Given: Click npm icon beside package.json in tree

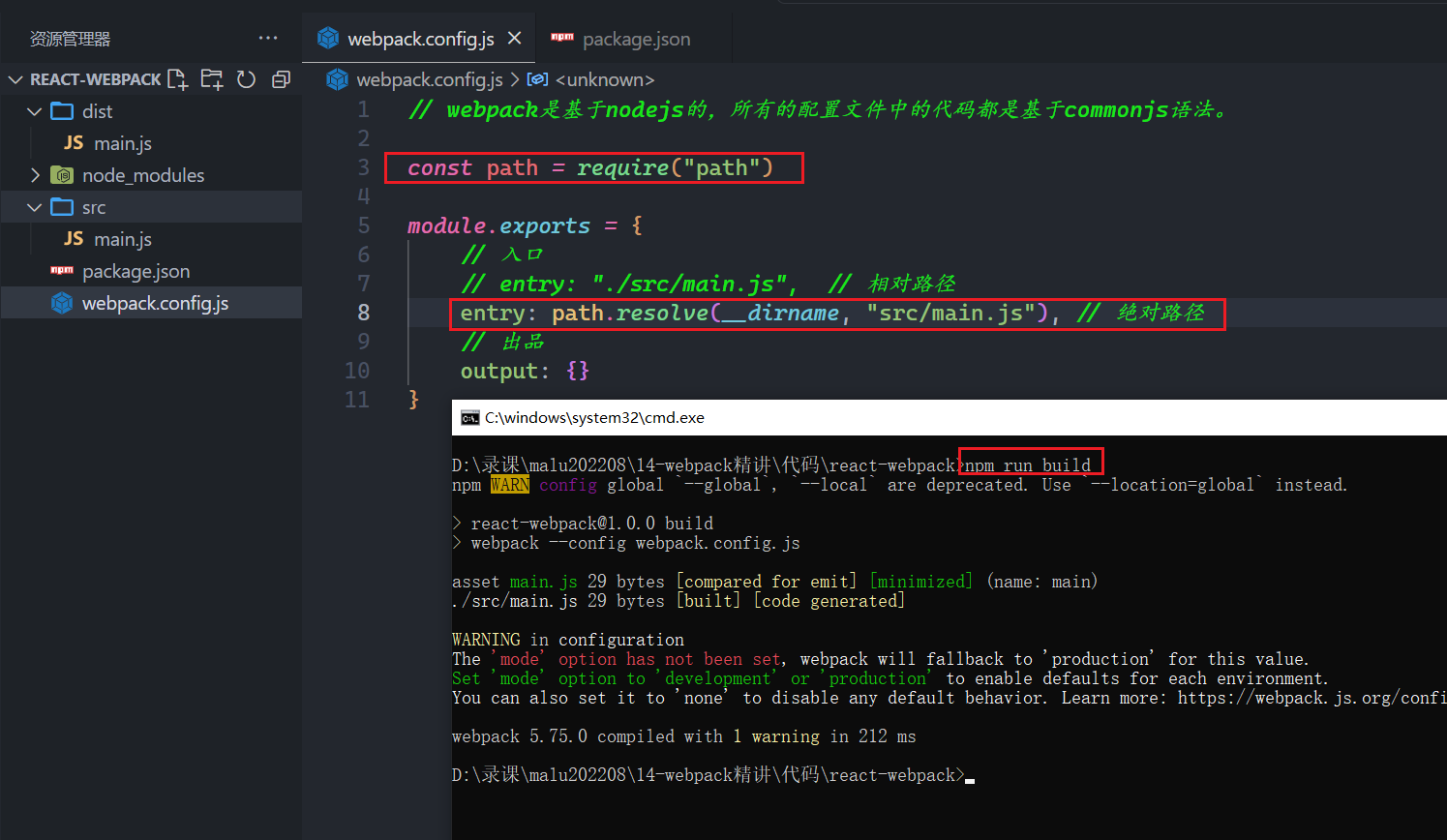Looking at the screenshot, I should click(x=62, y=270).
